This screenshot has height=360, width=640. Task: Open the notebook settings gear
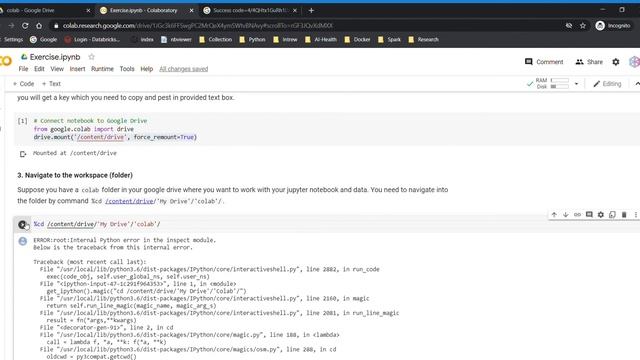pyautogui.click(x=616, y=62)
